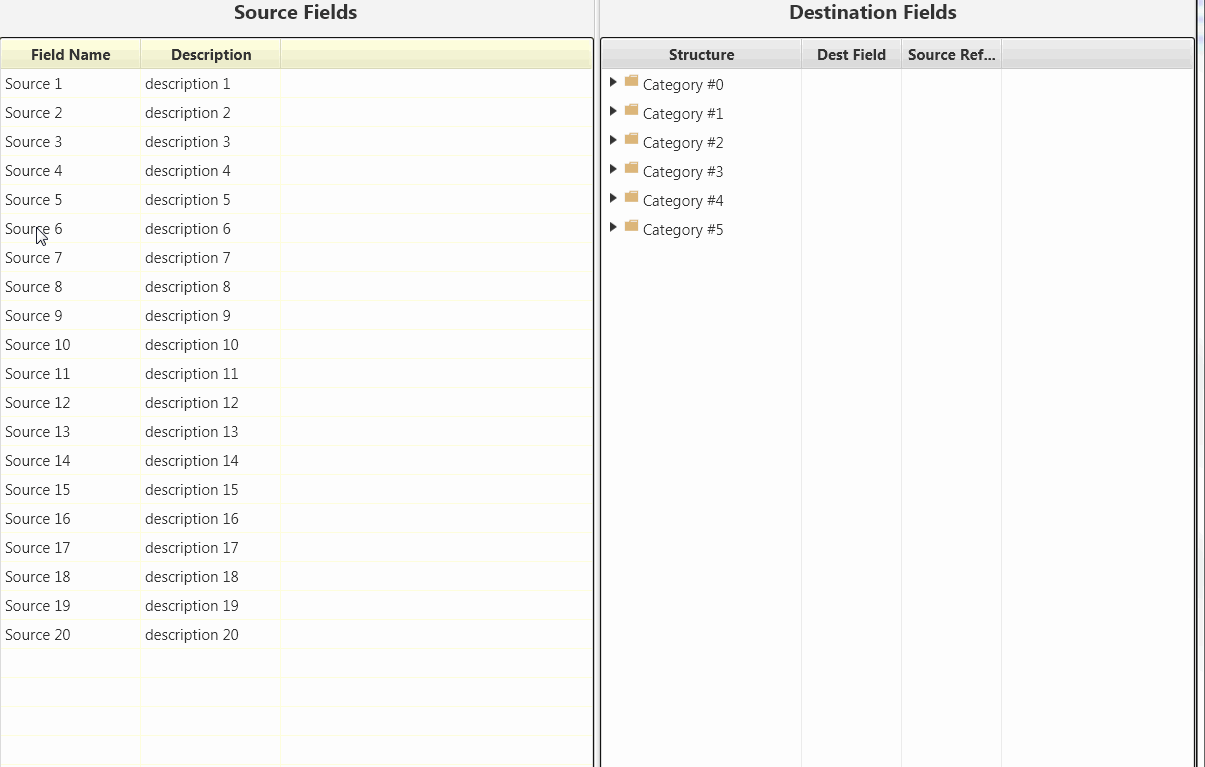
Task: Click the Source Ref... column header
Action: click(951, 55)
